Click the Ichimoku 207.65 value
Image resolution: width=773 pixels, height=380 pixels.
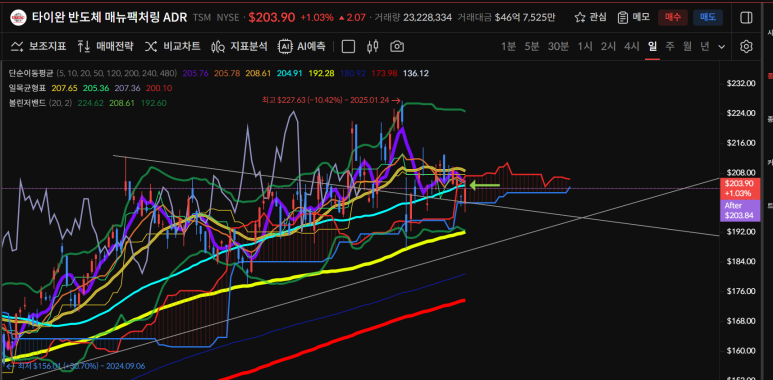pos(64,88)
